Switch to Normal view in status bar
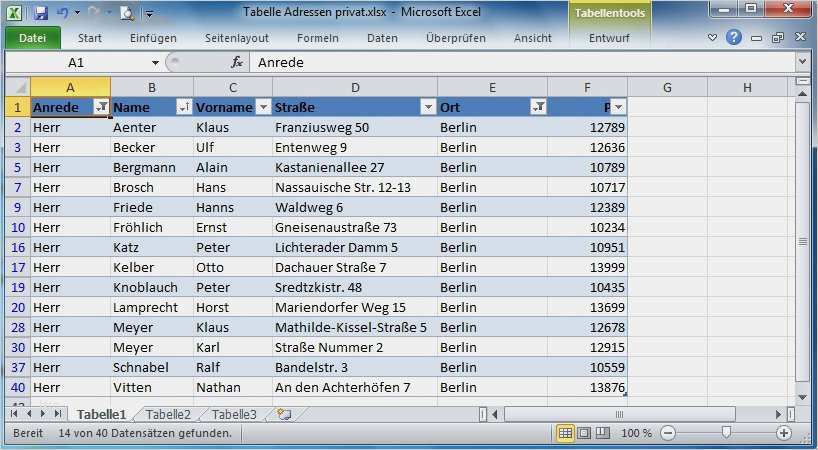The image size is (818, 450). coord(566,433)
